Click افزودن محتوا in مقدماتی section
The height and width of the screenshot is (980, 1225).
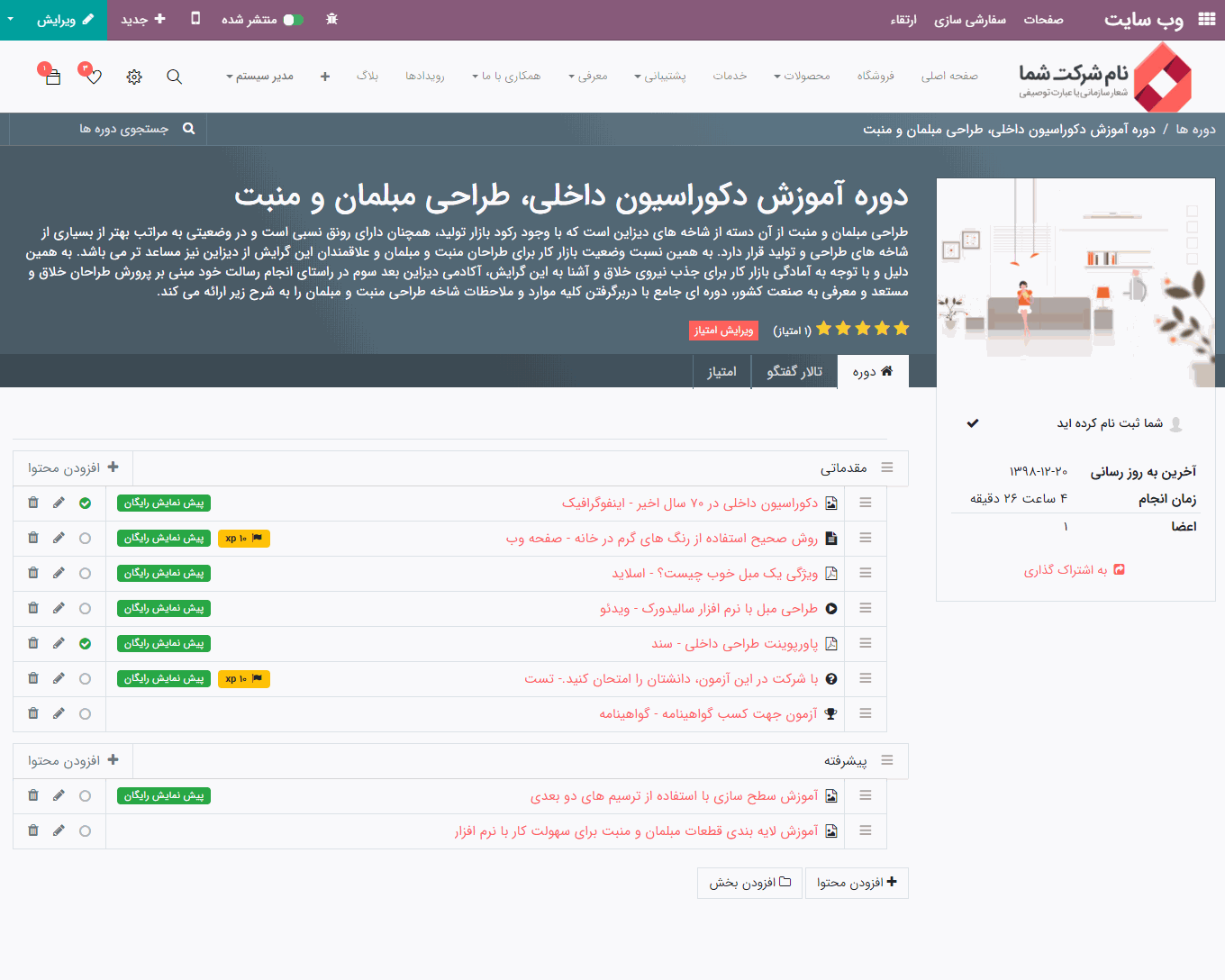pos(73,467)
